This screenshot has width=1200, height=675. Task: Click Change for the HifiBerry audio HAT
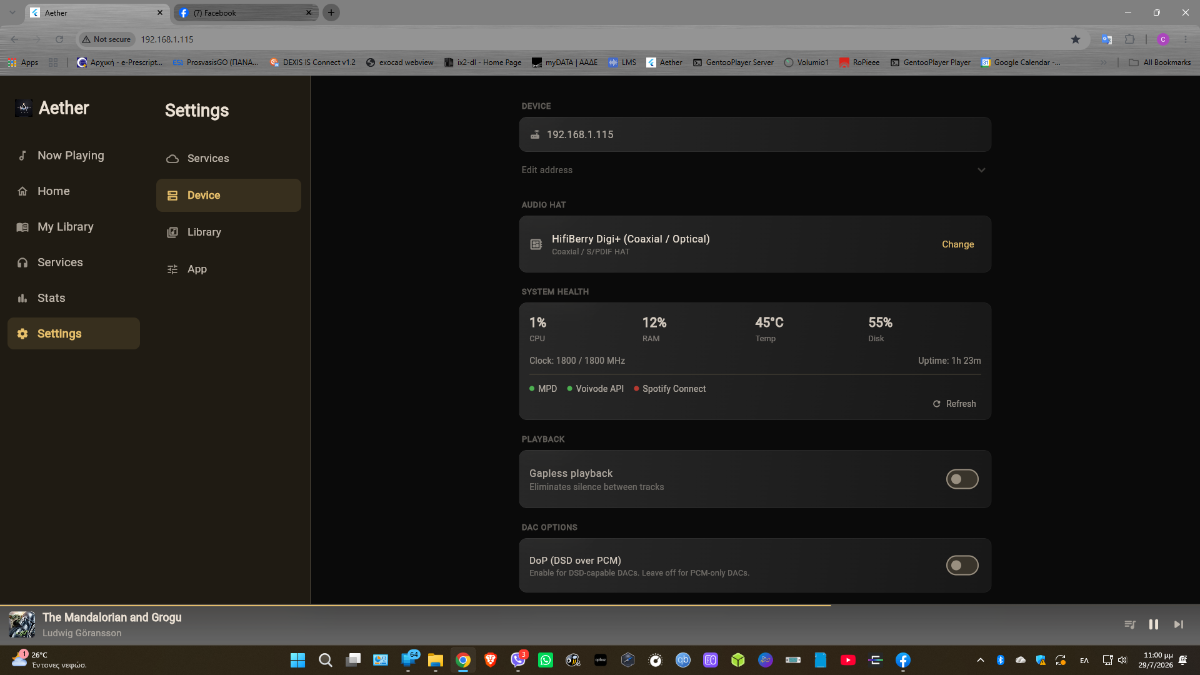(x=957, y=244)
